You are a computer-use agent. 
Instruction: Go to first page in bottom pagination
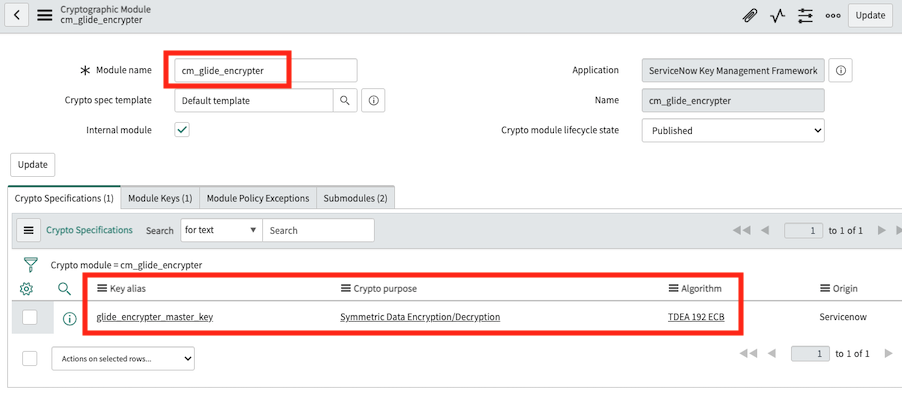tap(748, 353)
